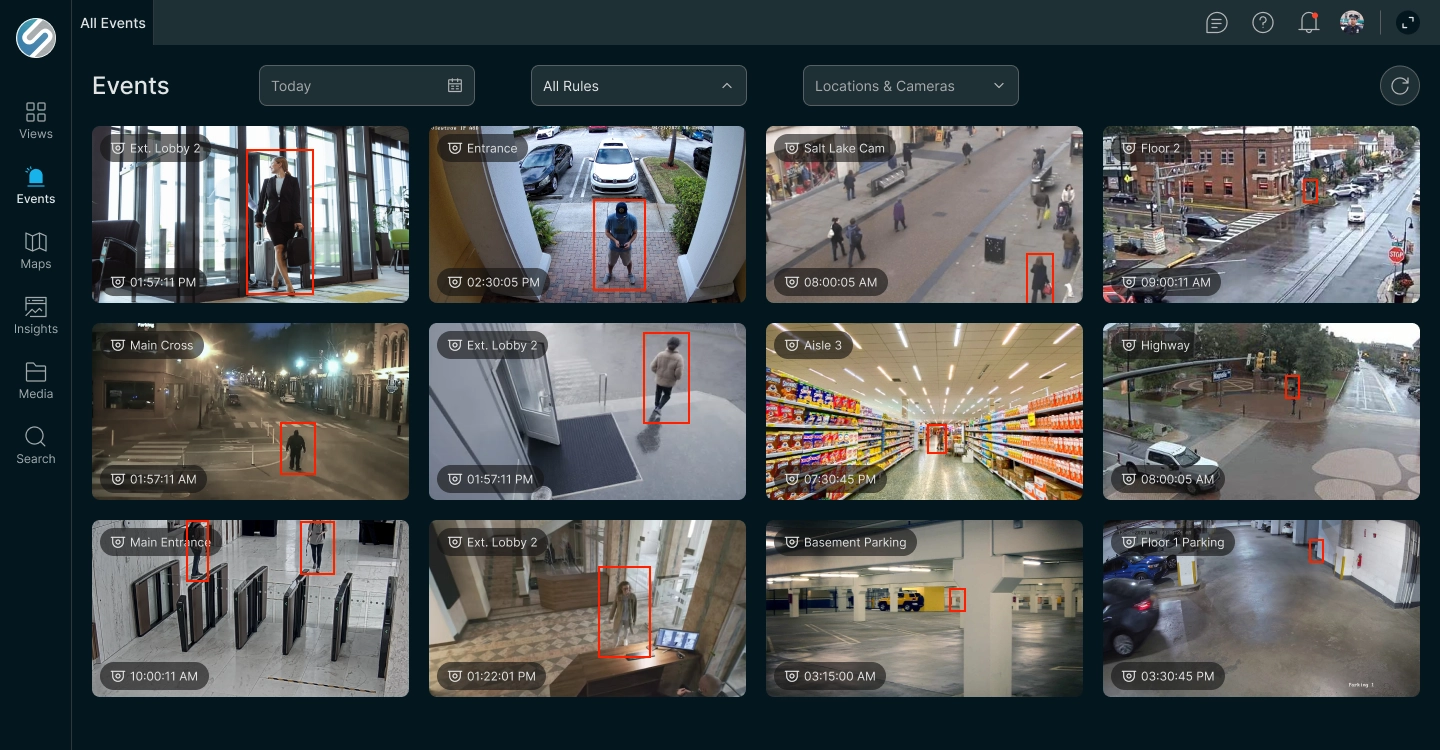
Task: Open the chat messages icon in header
Action: 1217,22
